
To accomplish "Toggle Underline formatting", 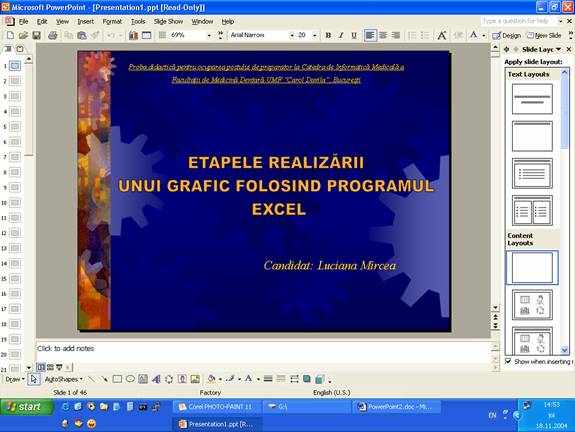I will click(x=354, y=35).
